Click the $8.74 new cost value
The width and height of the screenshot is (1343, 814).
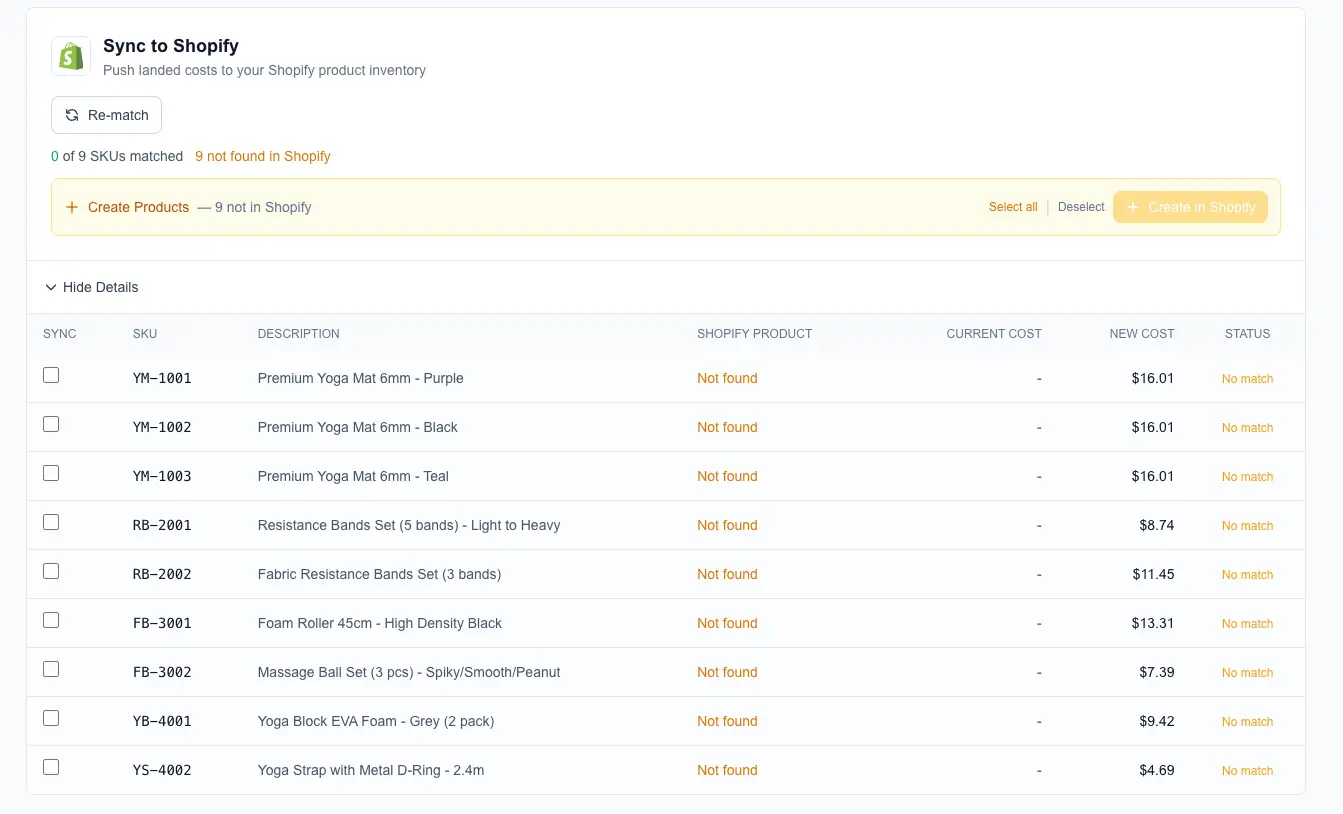pos(1157,526)
